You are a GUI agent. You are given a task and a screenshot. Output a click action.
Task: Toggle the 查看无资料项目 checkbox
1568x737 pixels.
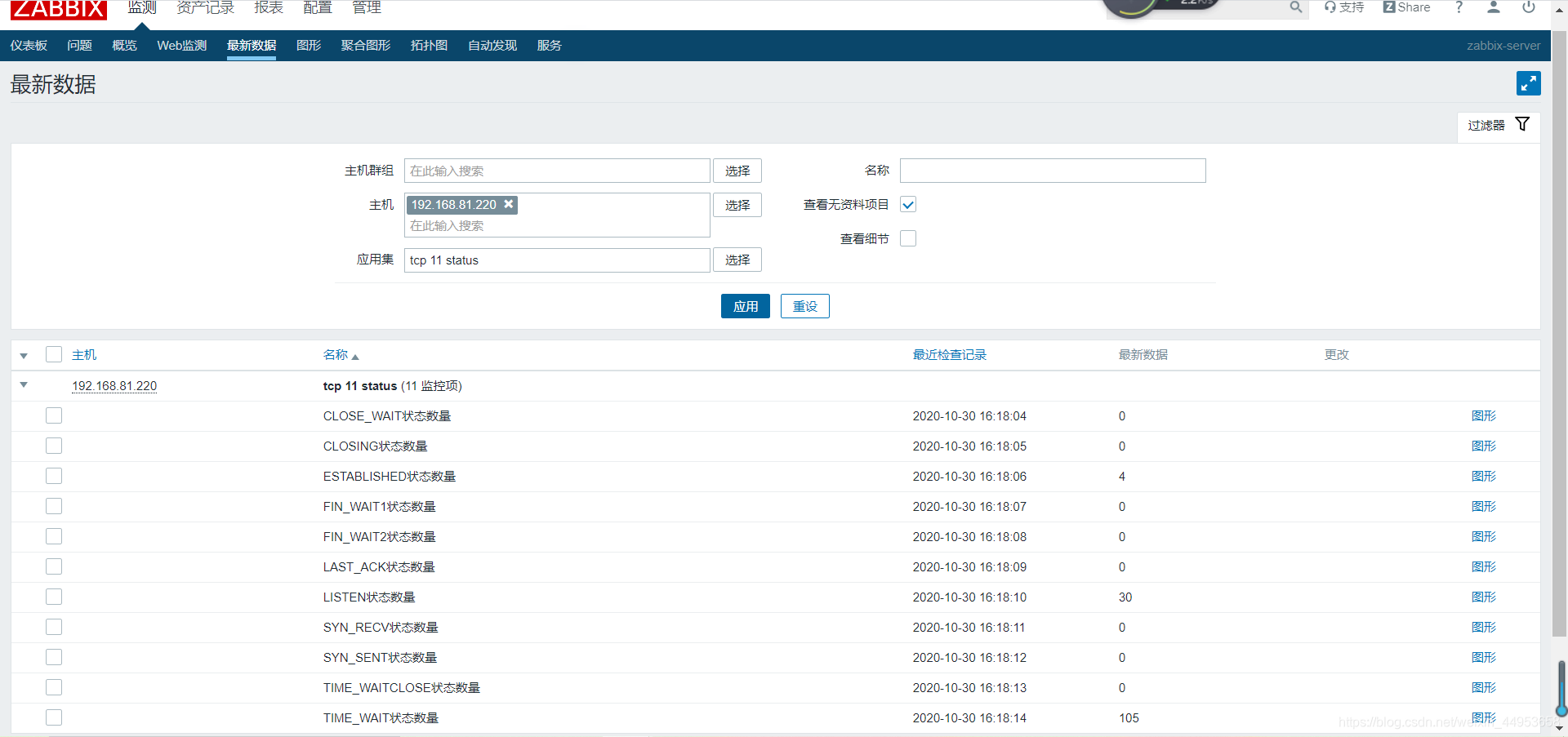click(x=908, y=204)
